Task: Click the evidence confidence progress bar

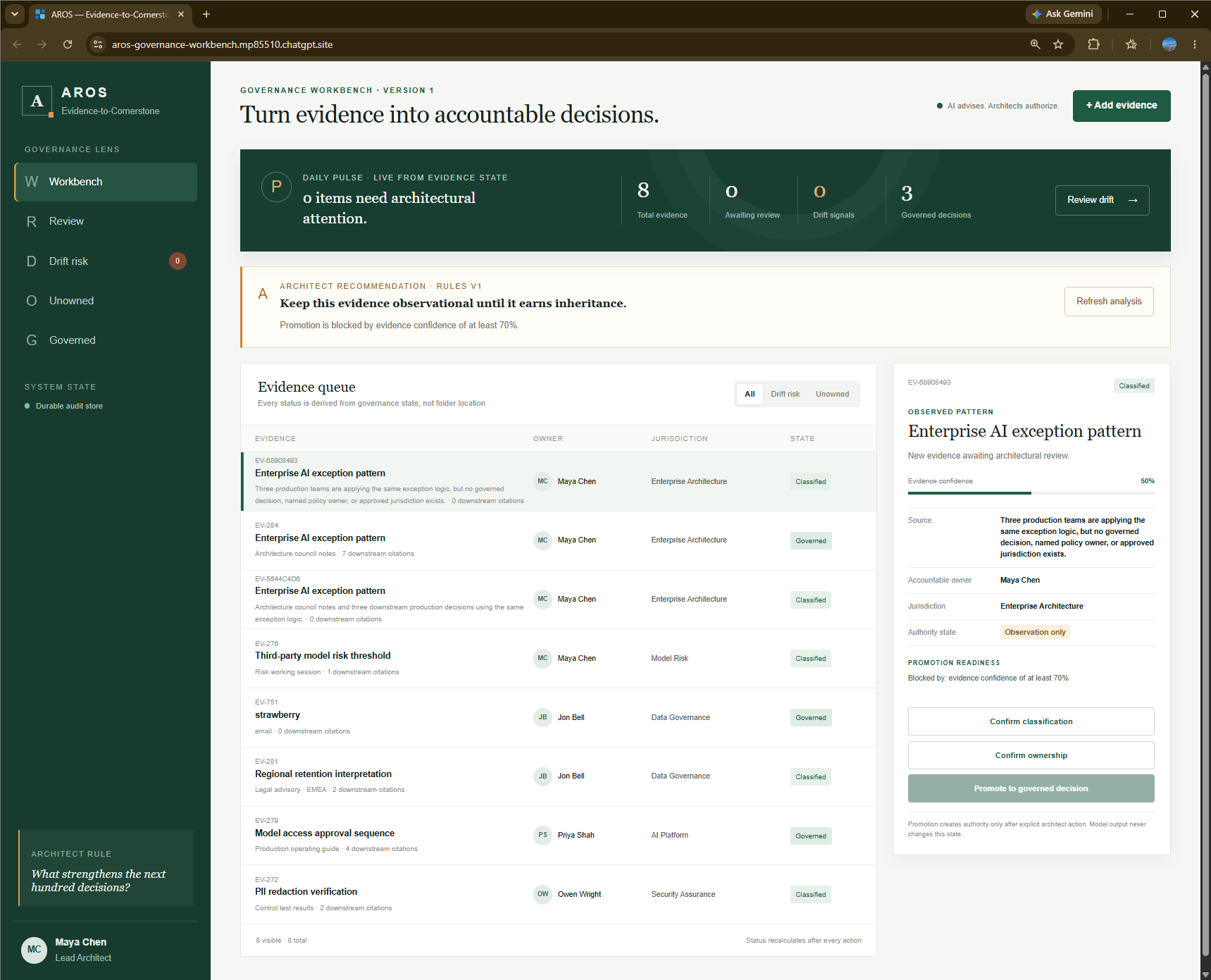Action: (1031, 493)
